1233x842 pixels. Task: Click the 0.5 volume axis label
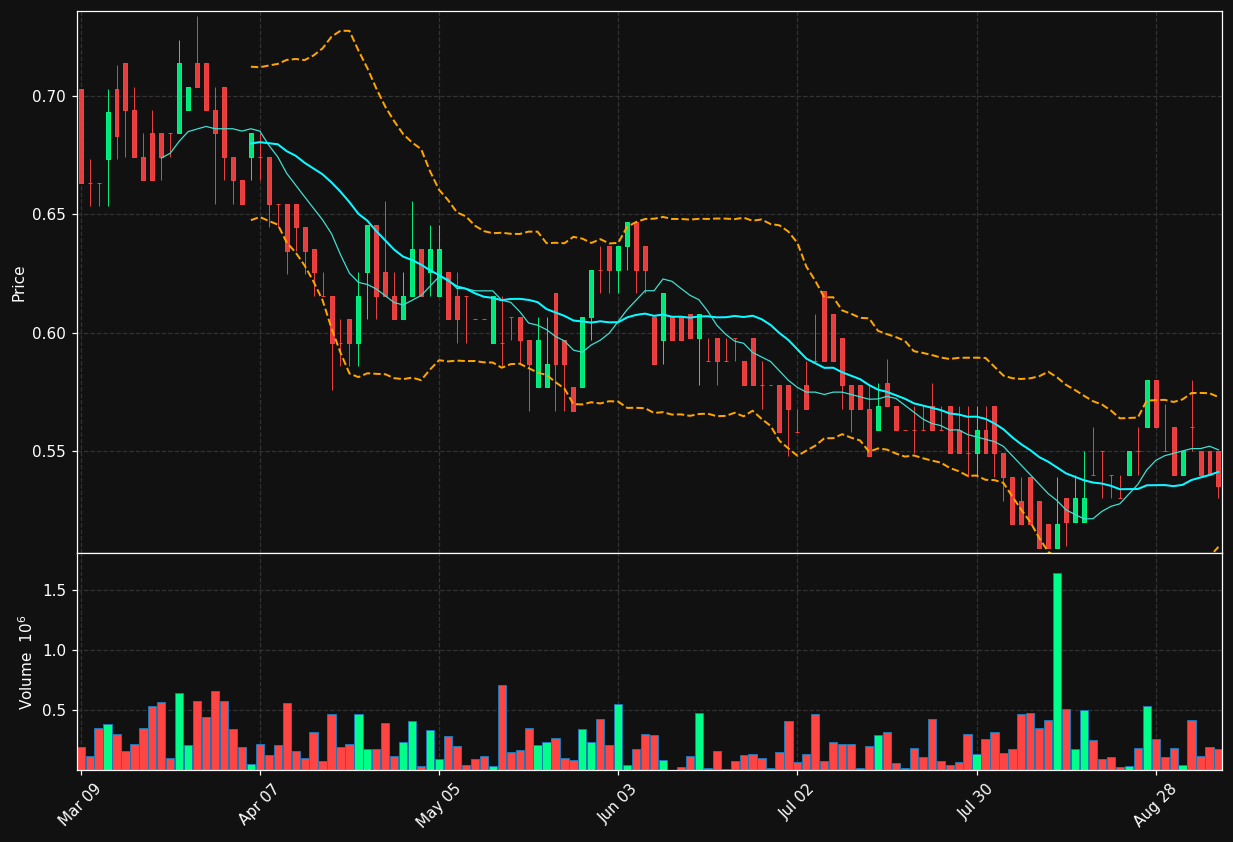(x=55, y=711)
